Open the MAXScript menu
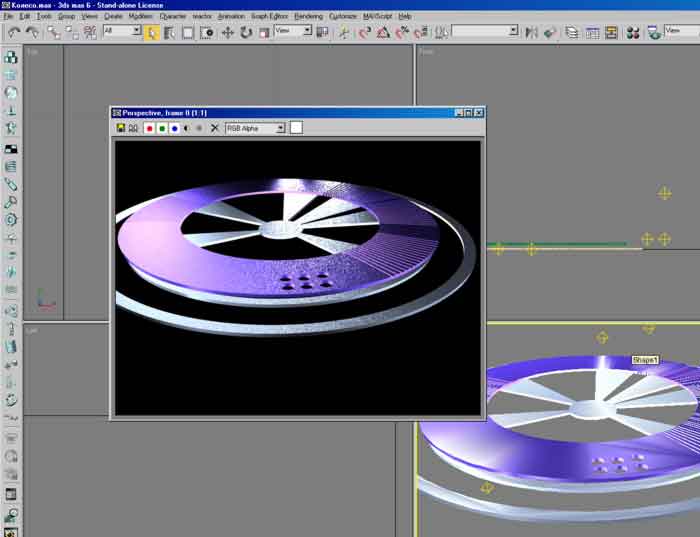 tap(377, 17)
